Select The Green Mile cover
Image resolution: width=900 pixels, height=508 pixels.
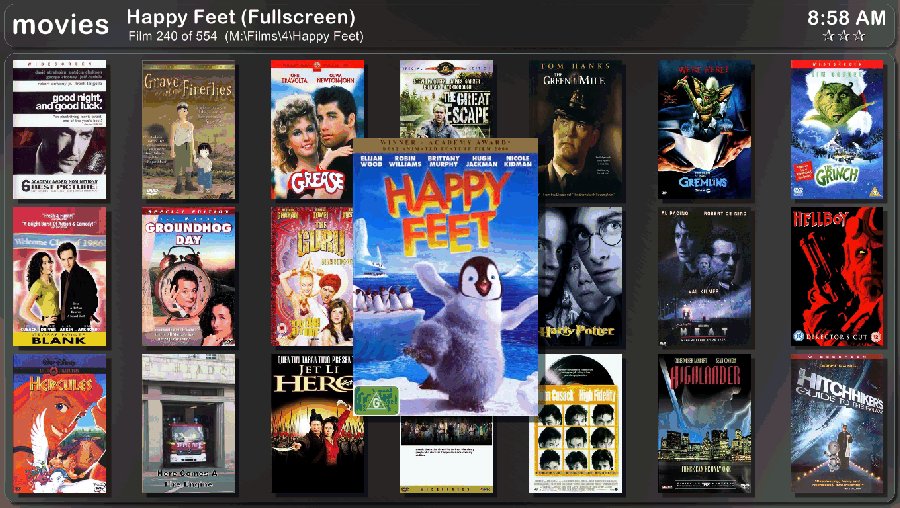coord(576,99)
